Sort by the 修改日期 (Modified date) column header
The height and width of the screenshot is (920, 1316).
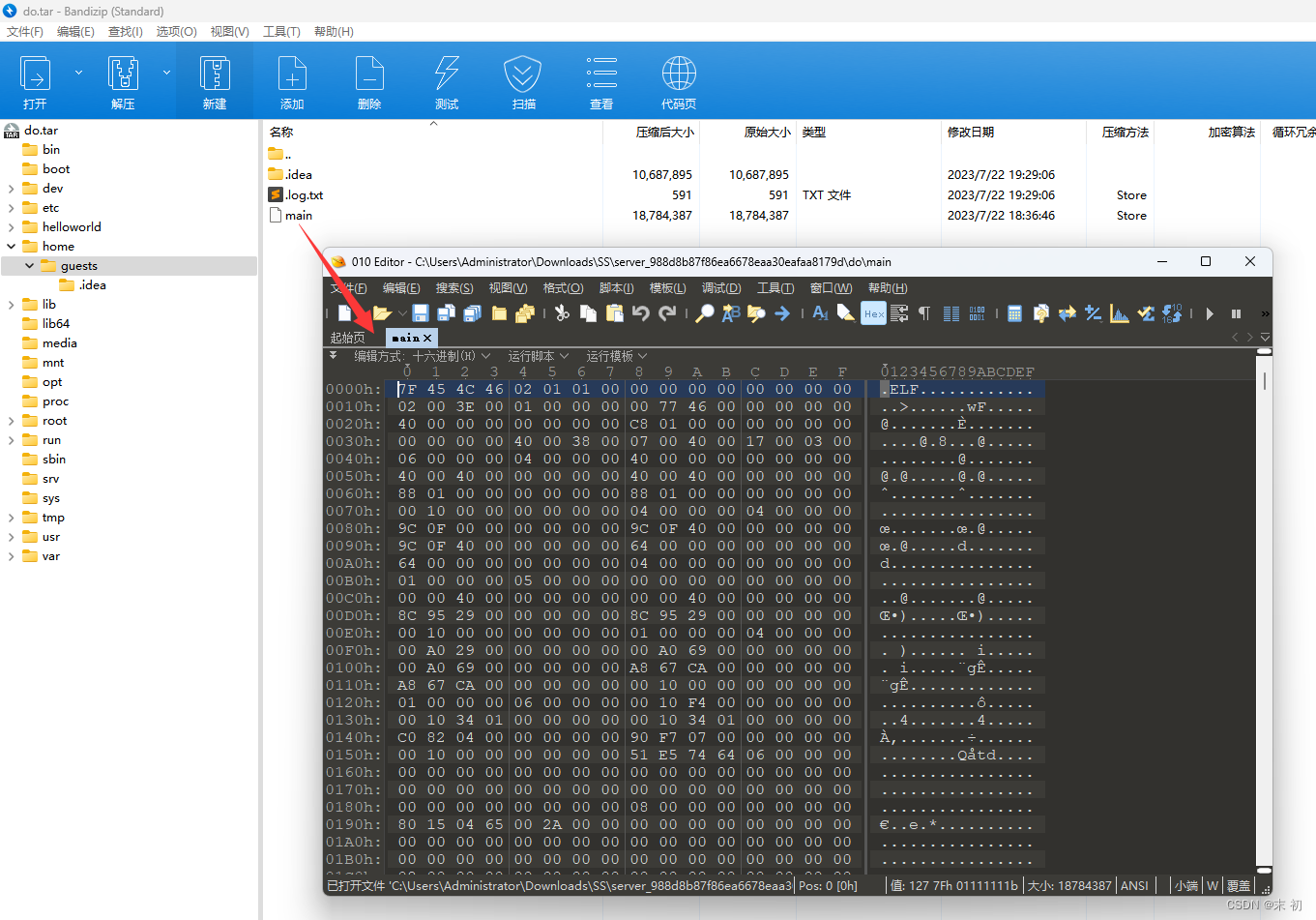971,133
